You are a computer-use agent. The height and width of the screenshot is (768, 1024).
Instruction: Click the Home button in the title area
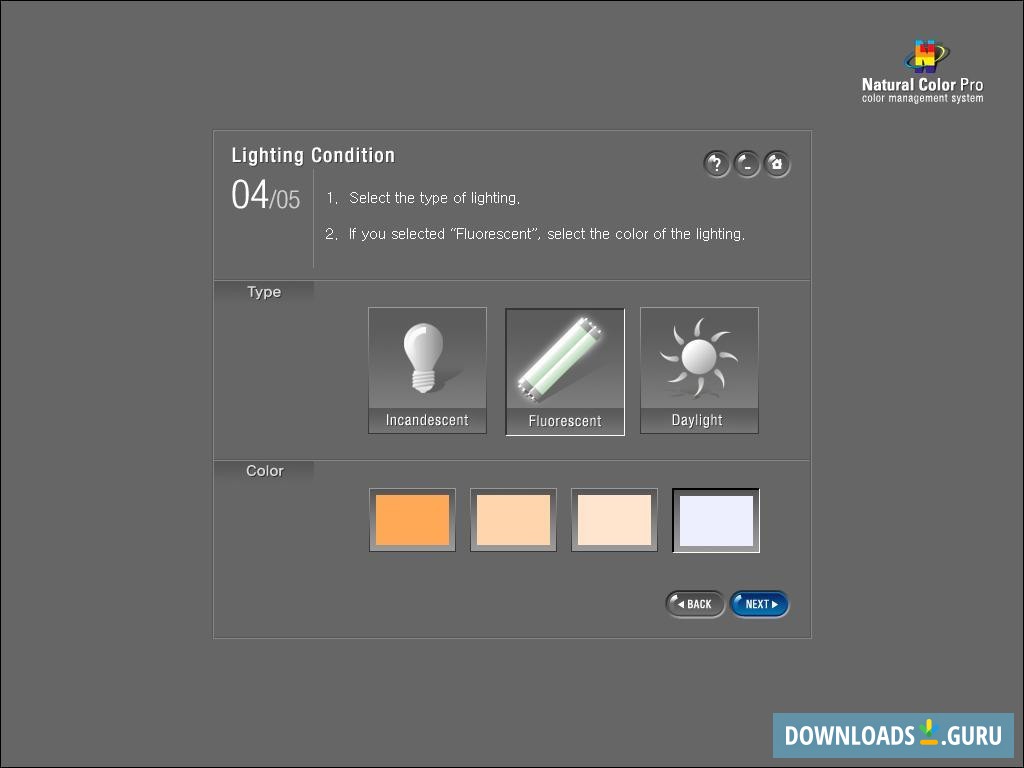pyautogui.click(x=777, y=163)
